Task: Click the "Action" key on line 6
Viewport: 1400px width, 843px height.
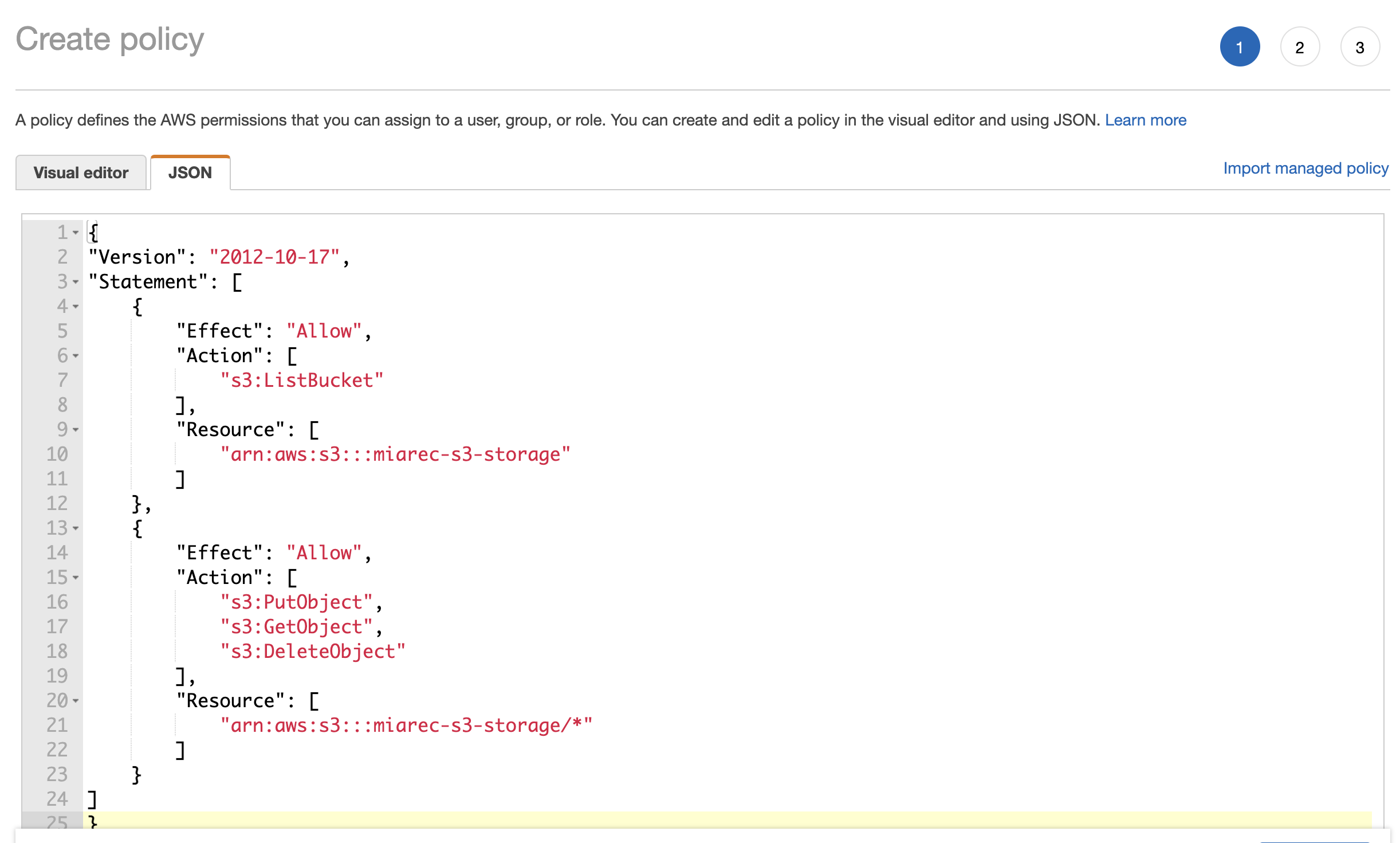Action: click(219, 356)
